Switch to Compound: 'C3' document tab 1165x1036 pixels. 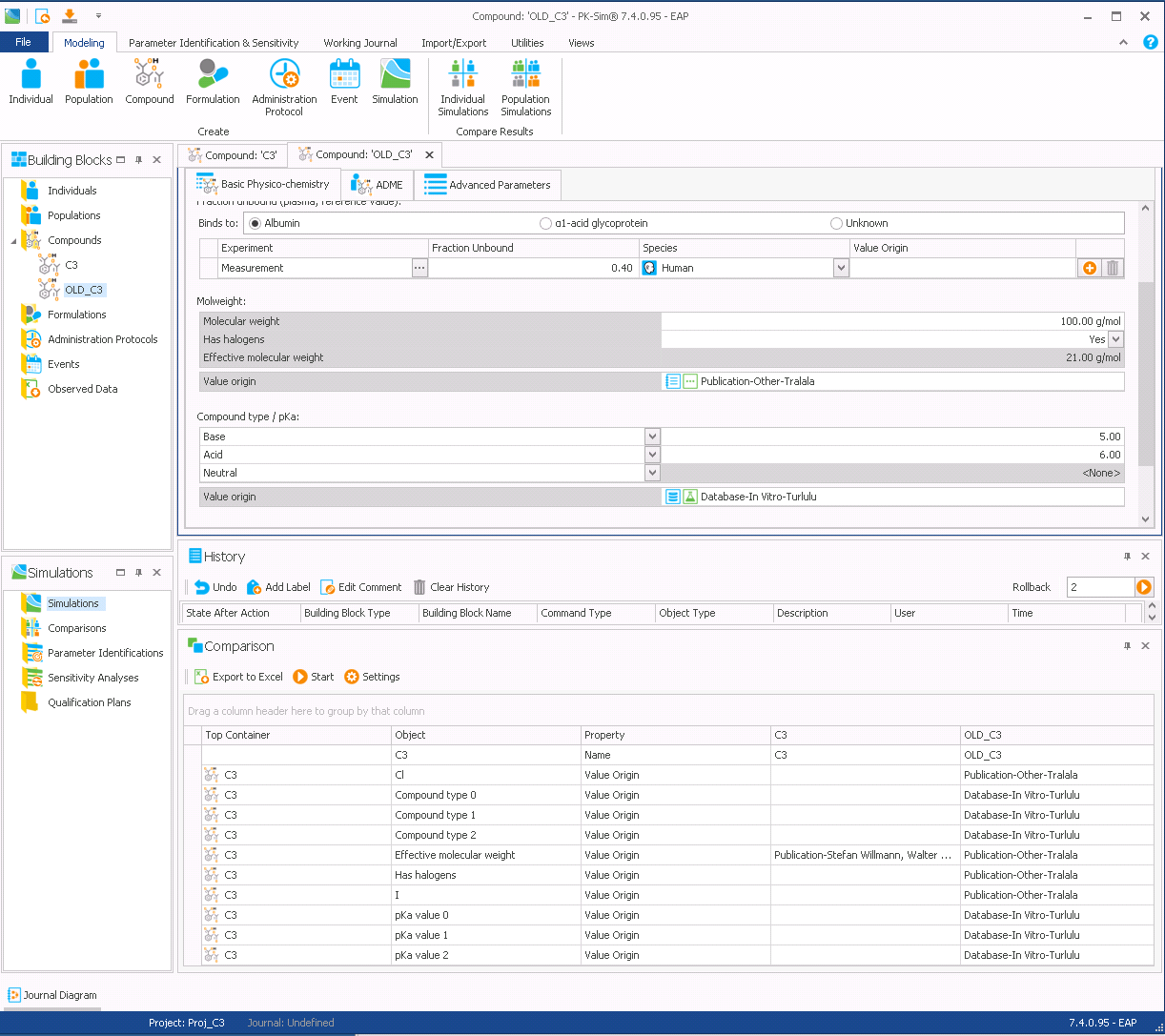233,154
